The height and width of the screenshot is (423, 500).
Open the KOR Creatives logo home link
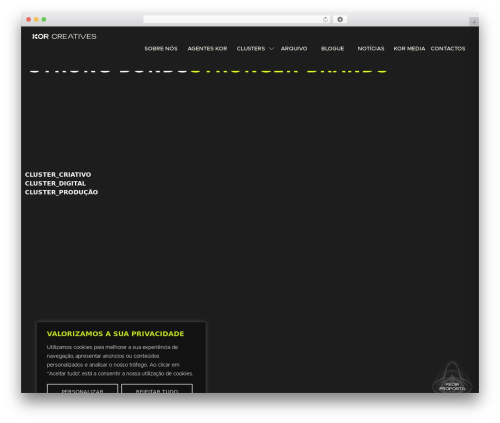tap(64, 36)
